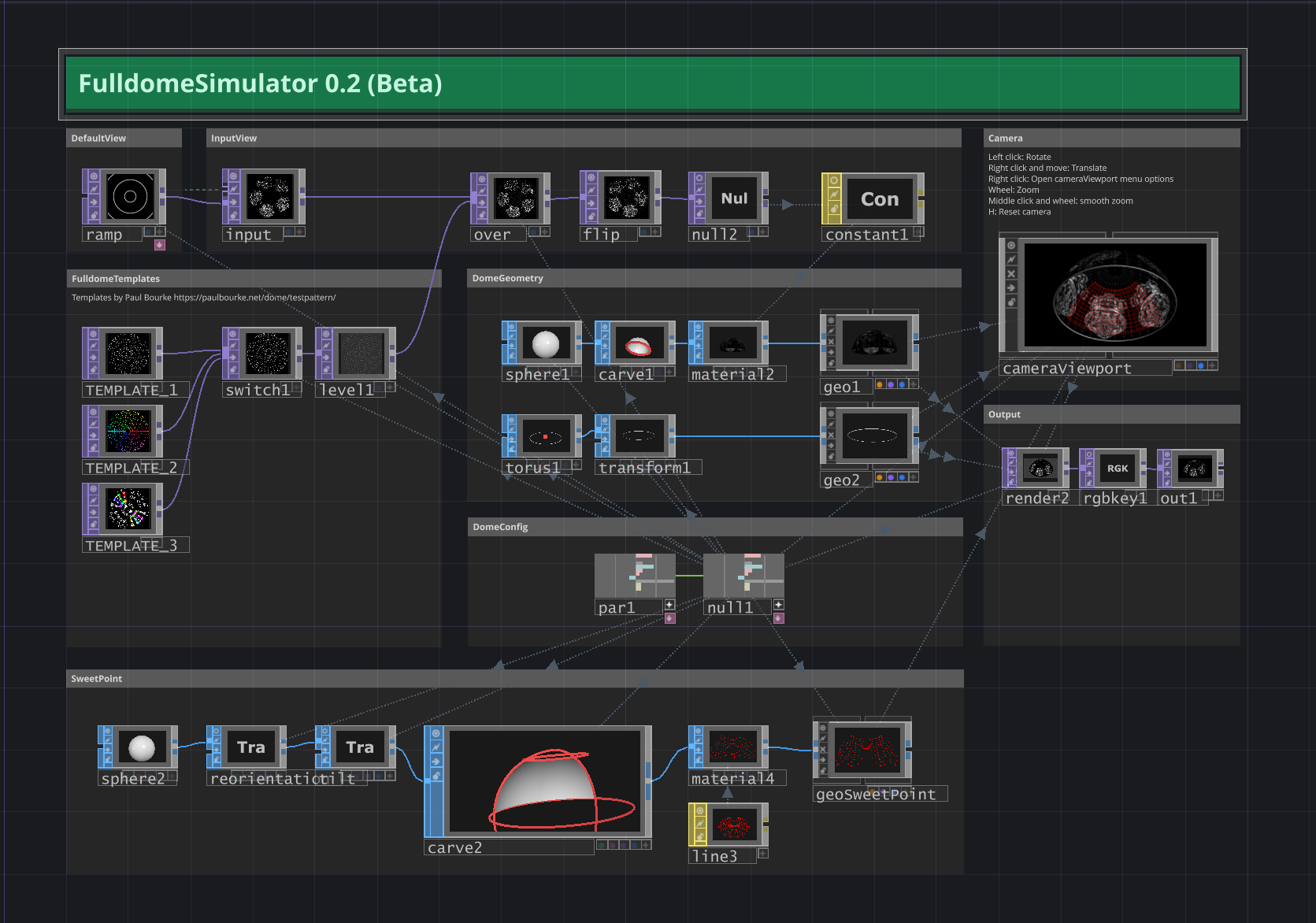Screen dimensions: 1316x923
Task: Click bypass arrow flag on input node
Action: pos(234,202)
